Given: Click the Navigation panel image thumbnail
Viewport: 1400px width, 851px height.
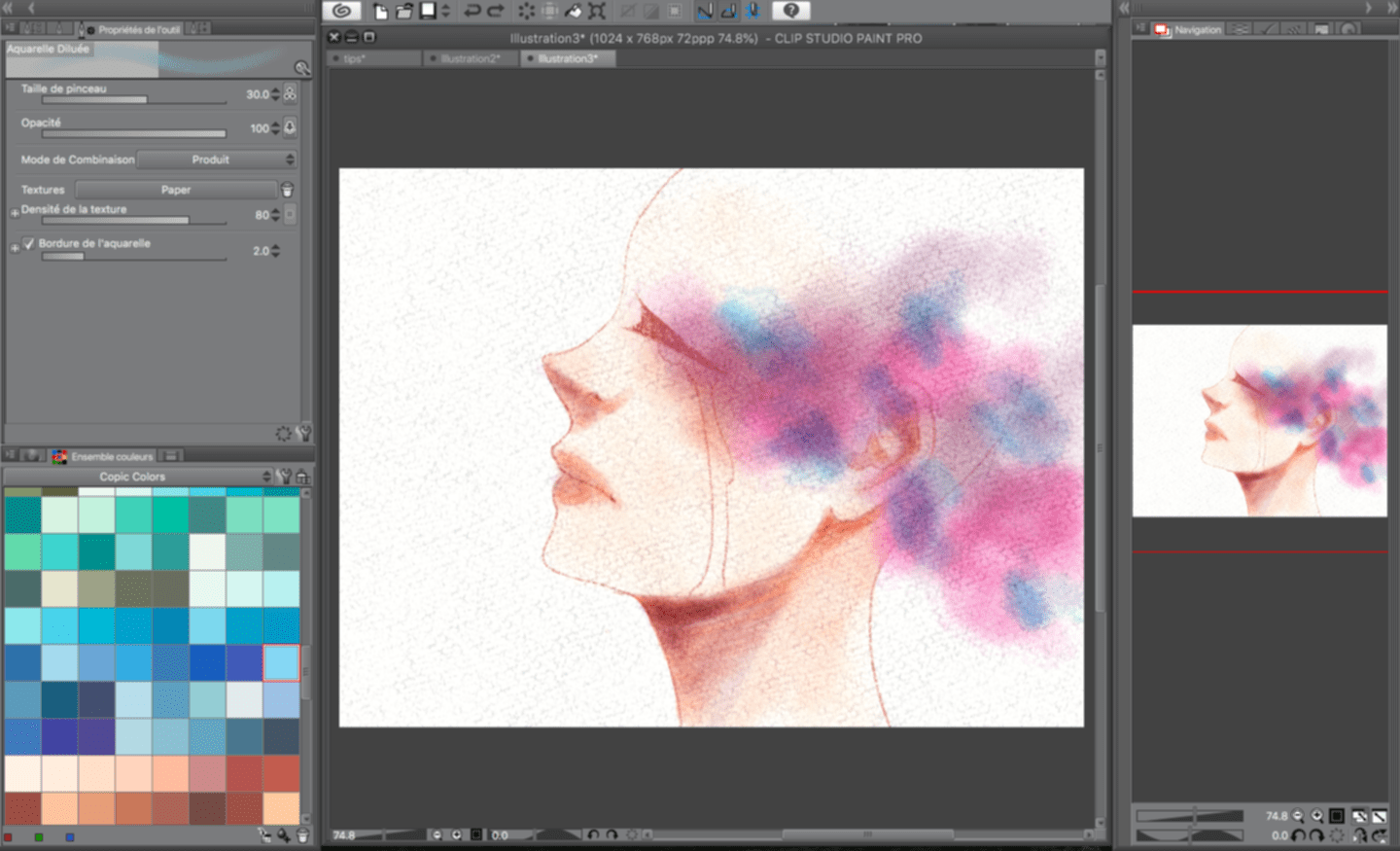Looking at the screenshot, I should tap(1259, 420).
